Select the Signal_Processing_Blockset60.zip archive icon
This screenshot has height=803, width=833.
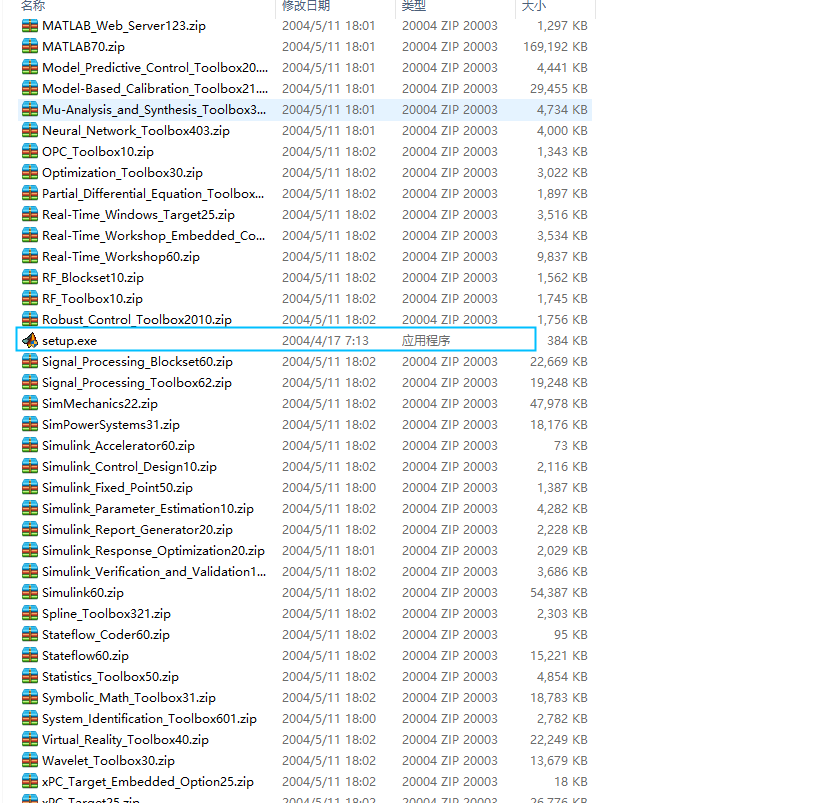(x=30, y=362)
